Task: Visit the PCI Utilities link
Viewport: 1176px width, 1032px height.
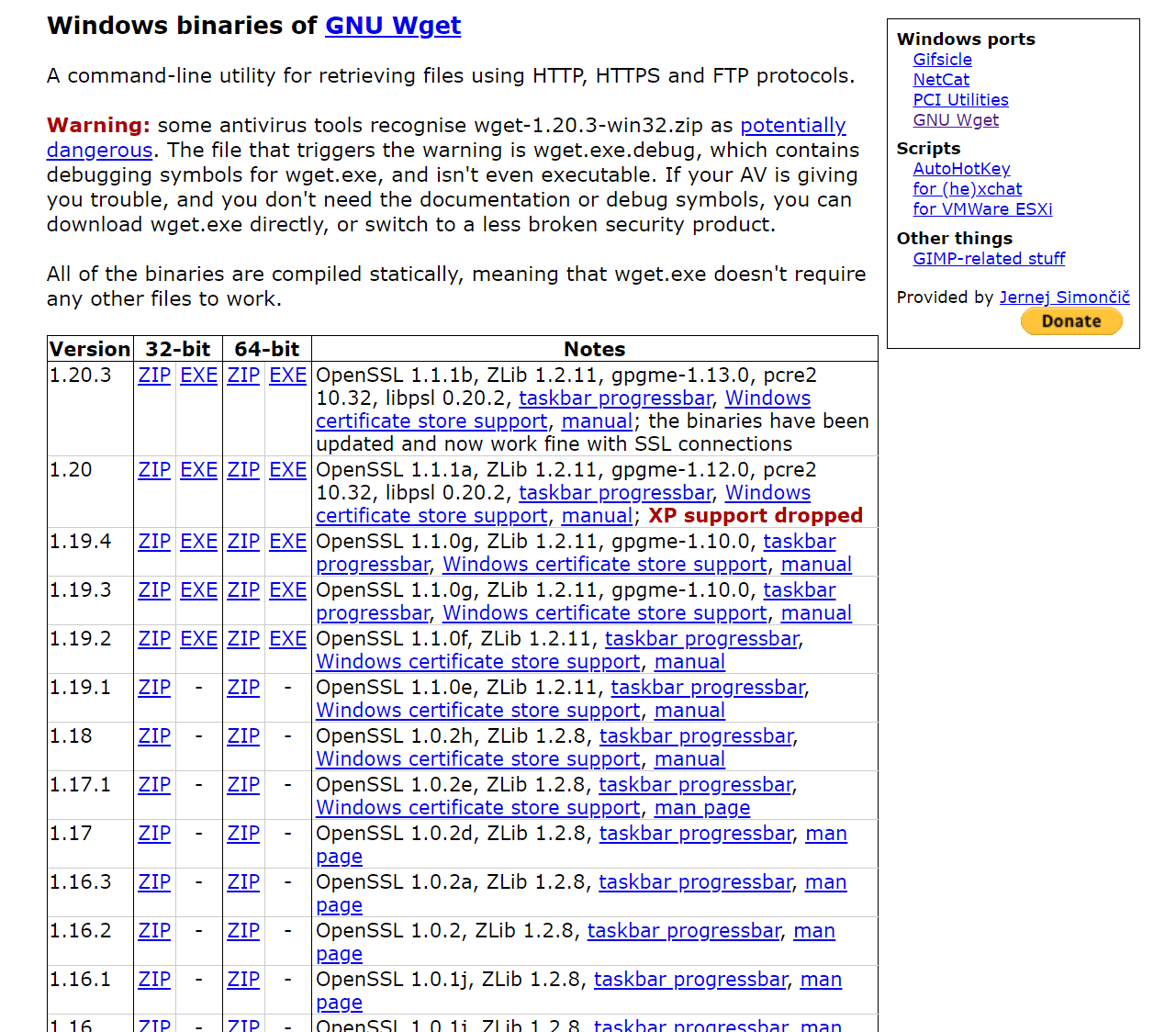Action: [960, 99]
